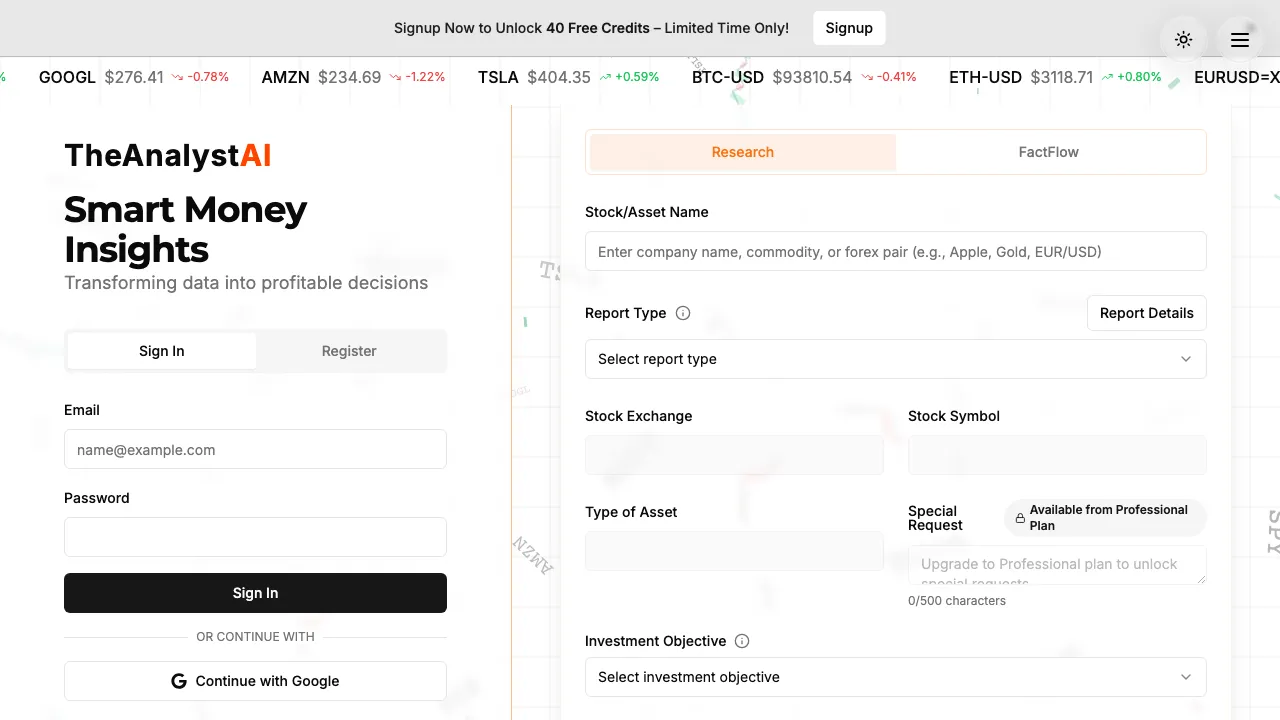Click the Signup button in the banner
1280x720 pixels.
click(x=849, y=28)
